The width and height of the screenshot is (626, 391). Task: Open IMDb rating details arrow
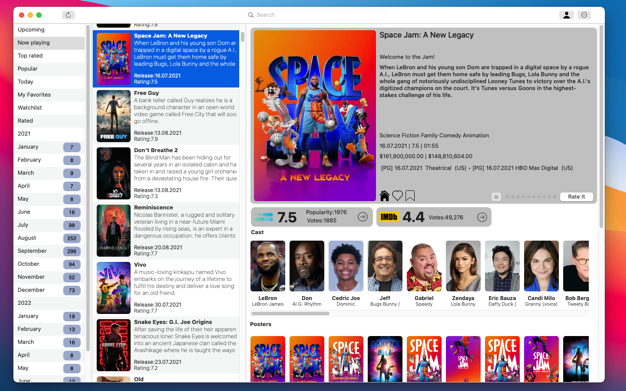[x=482, y=217]
